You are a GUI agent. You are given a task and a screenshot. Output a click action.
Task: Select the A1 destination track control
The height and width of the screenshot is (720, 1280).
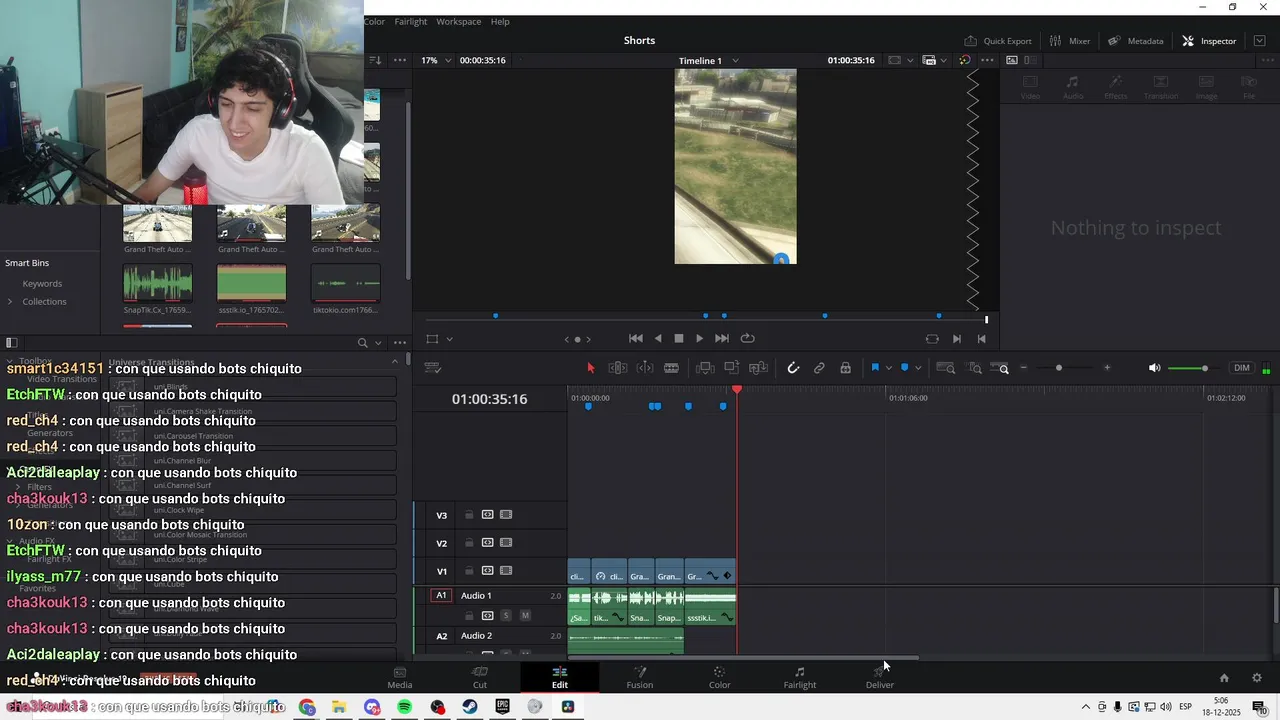[441, 596]
